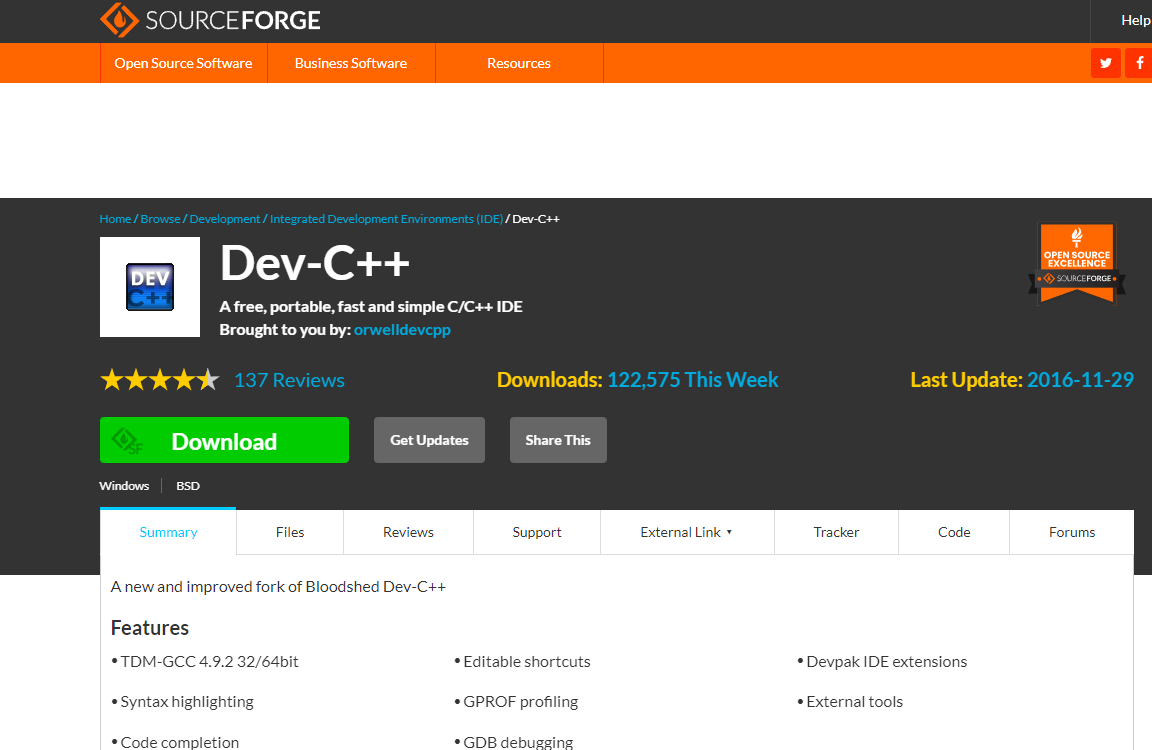Viewport: 1152px width, 750px height.
Task: Open Integrated Development Environments (IDE) breadcrumb
Action: click(x=386, y=219)
